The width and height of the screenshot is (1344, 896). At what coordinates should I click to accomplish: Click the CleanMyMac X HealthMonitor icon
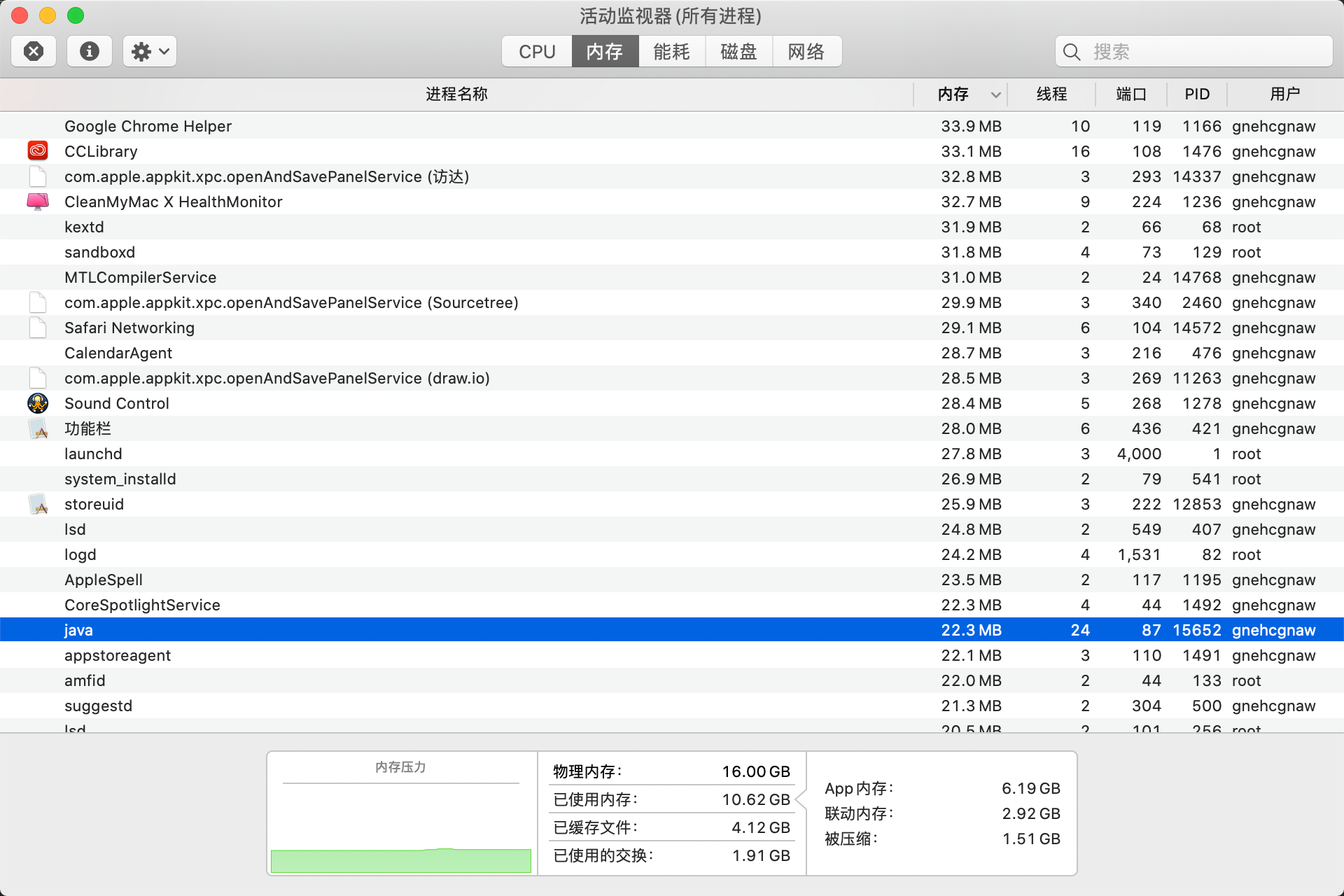(x=38, y=202)
